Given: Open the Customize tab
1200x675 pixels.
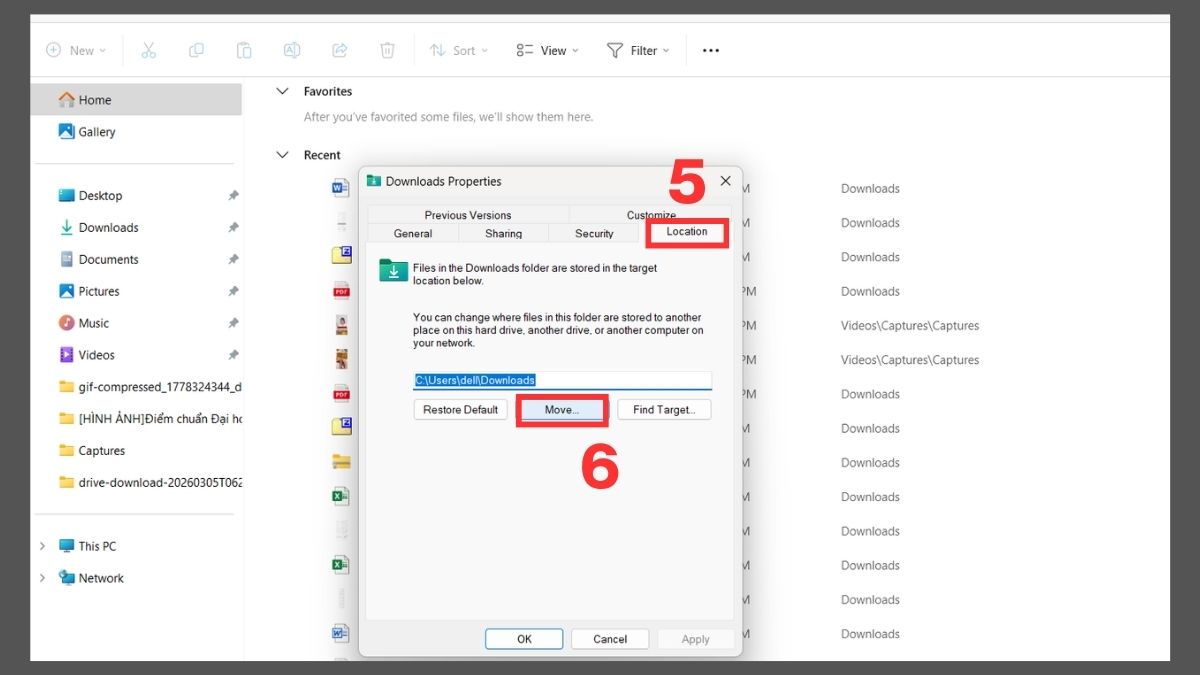Looking at the screenshot, I should click(x=651, y=215).
